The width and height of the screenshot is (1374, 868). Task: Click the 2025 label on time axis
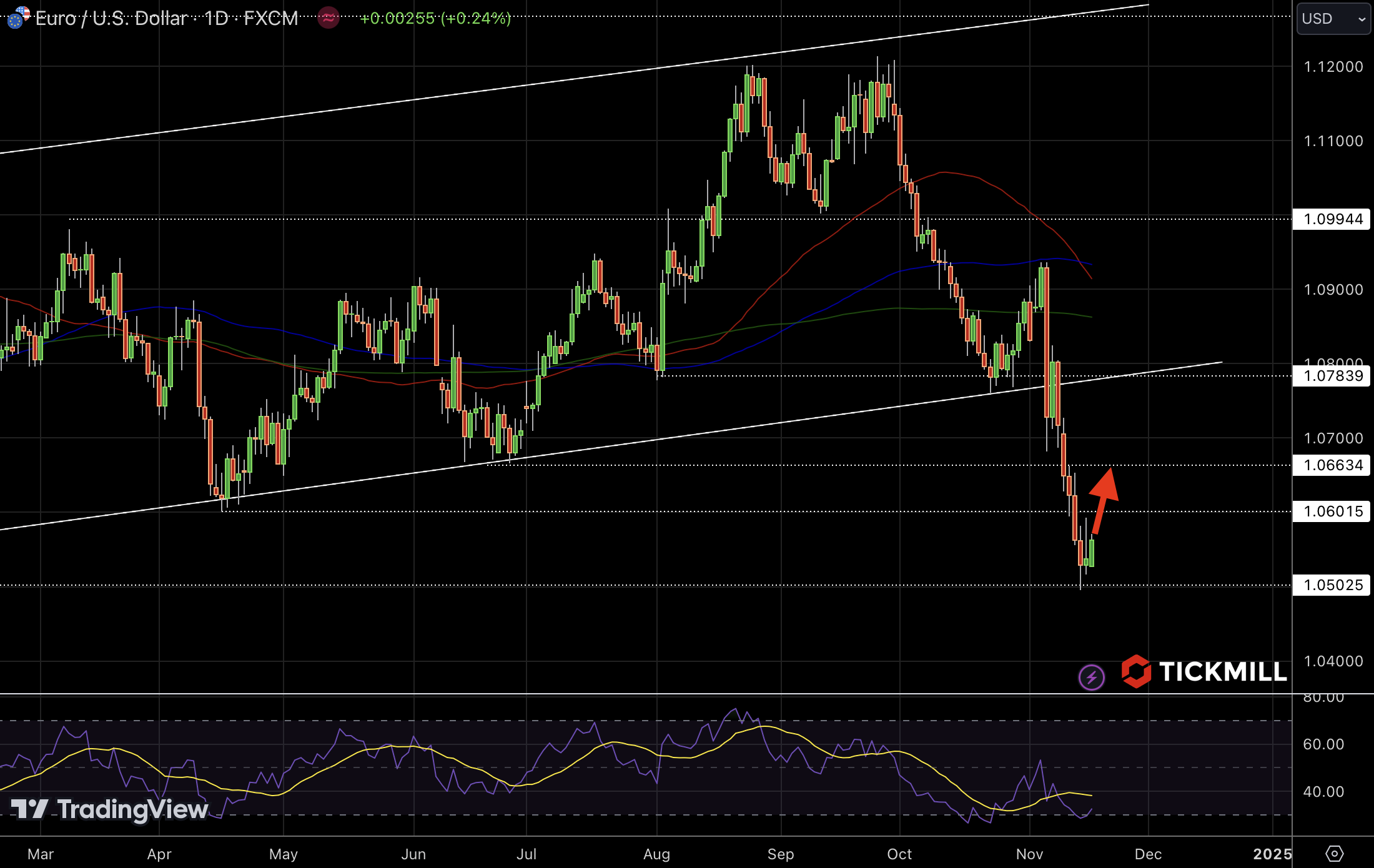click(x=1272, y=854)
